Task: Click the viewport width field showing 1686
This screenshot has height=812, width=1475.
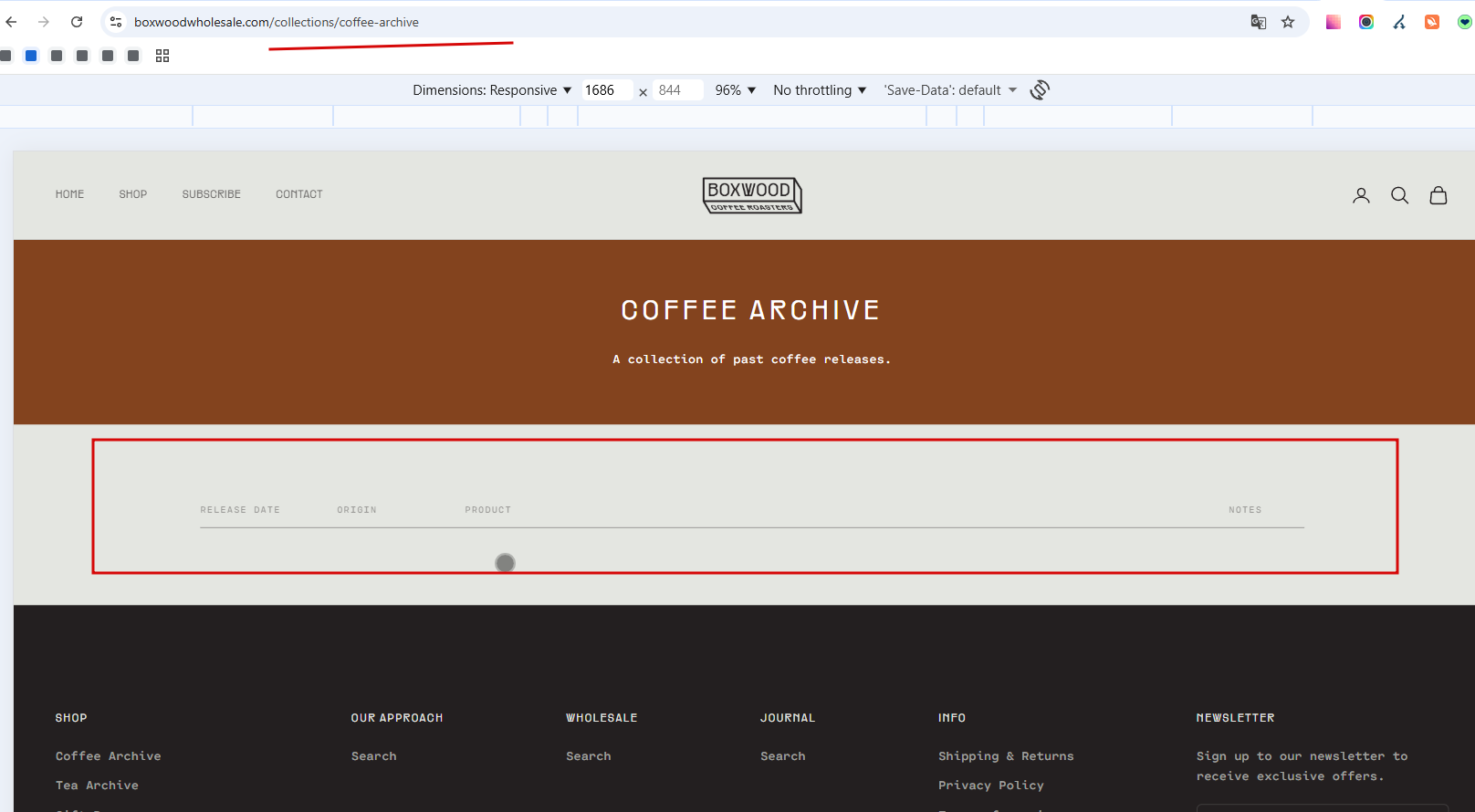Action: [x=607, y=90]
